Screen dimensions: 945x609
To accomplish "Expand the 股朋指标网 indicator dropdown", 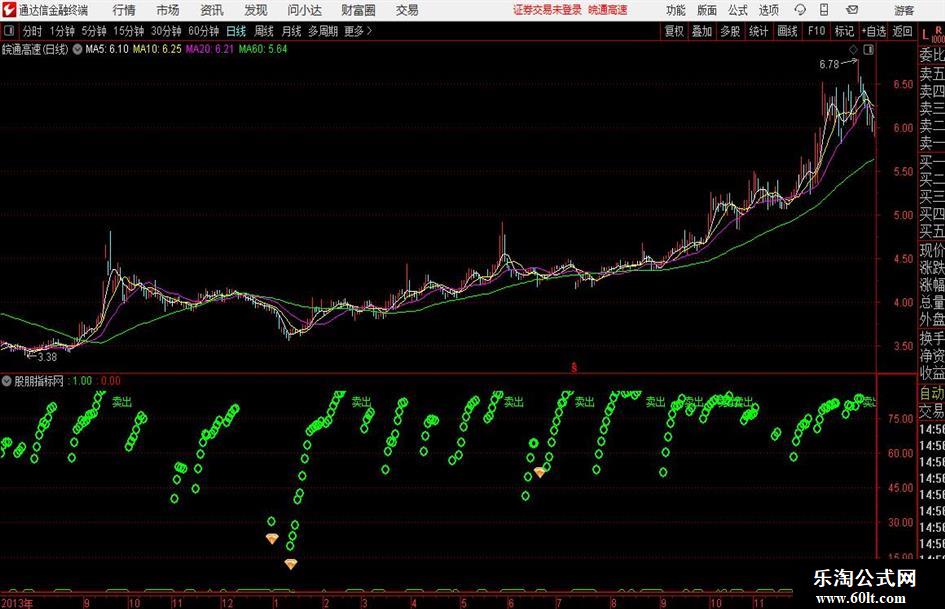I will tap(7, 381).
